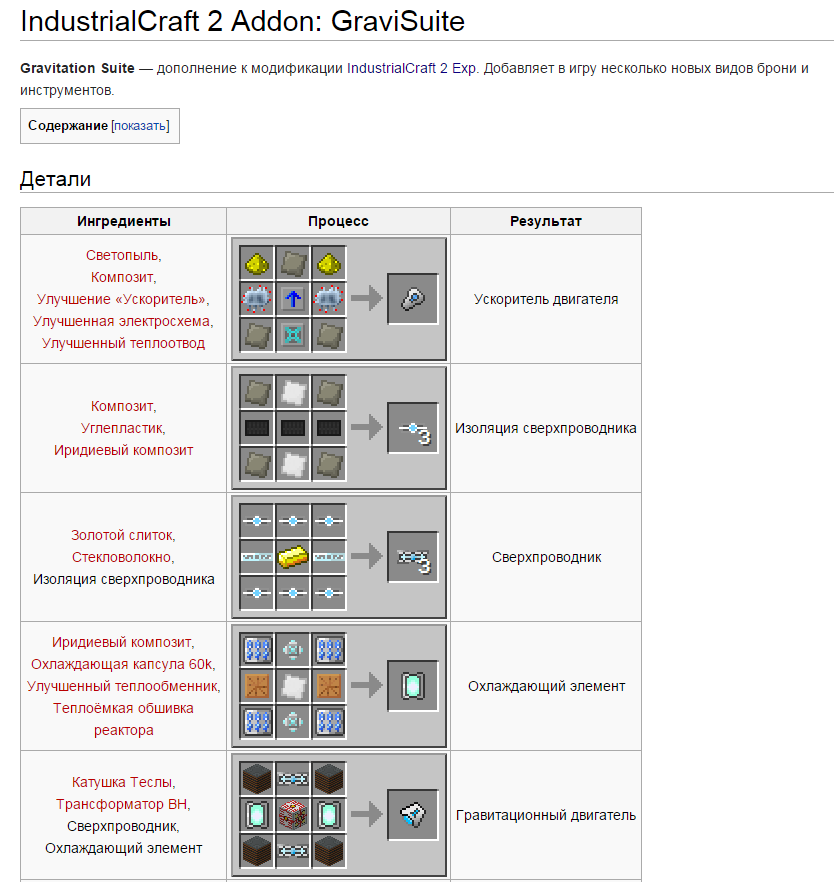Click the Ингредиенты column header
This screenshot has width=834, height=882.
(124, 221)
